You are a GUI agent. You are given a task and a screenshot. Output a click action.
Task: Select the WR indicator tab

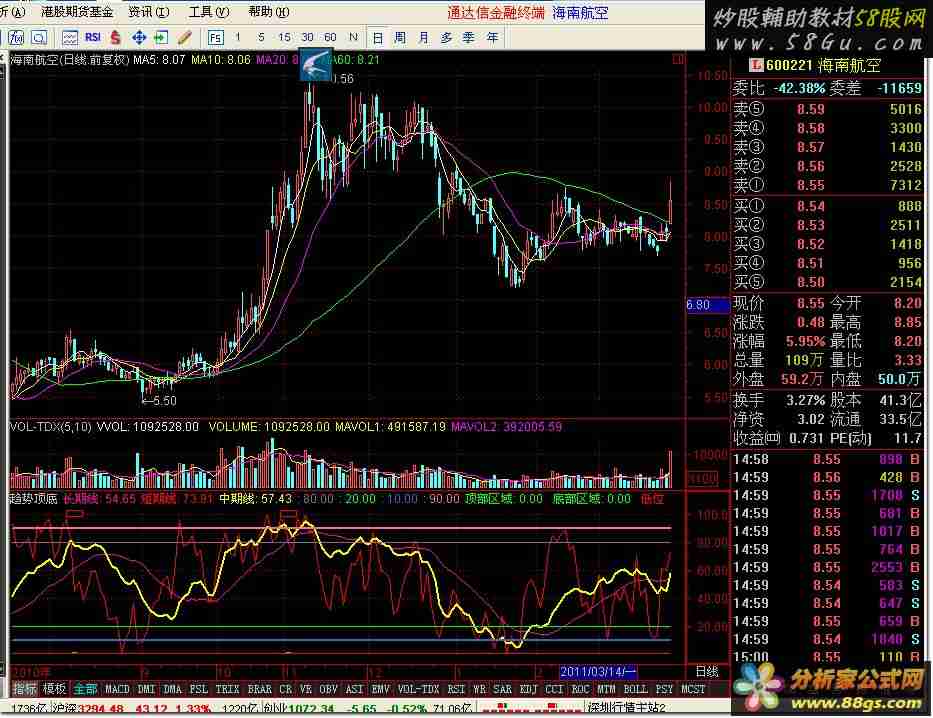[479, 689]
